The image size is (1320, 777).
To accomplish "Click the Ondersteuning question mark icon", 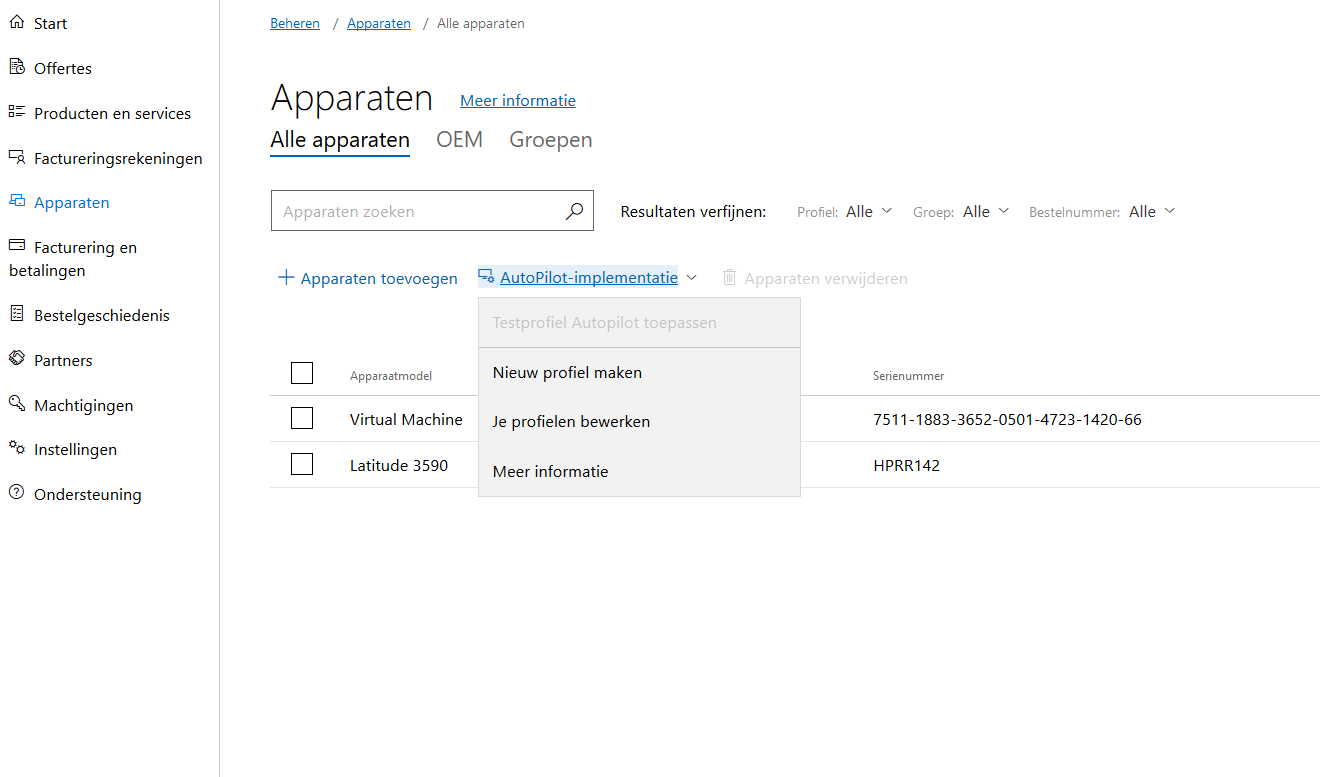I will [16, 493].
